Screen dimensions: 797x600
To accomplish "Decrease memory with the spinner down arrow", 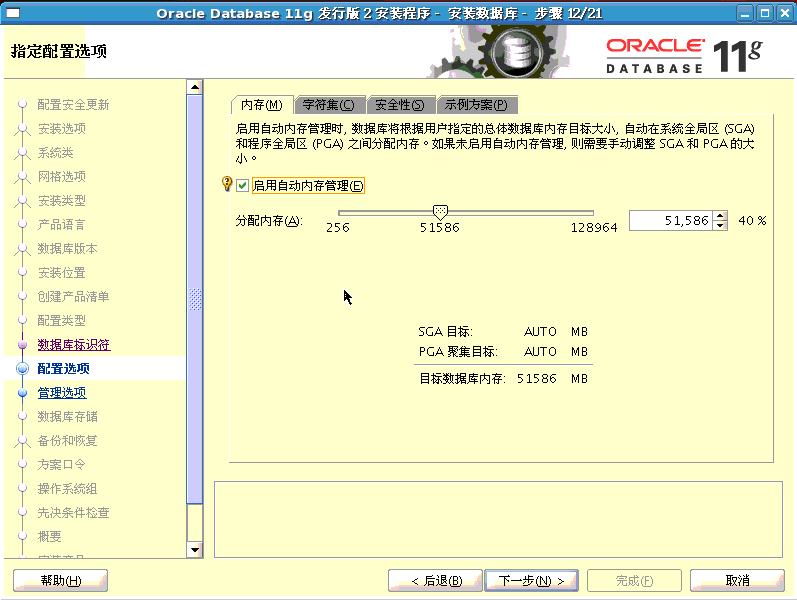I will (x=720, y=225).
